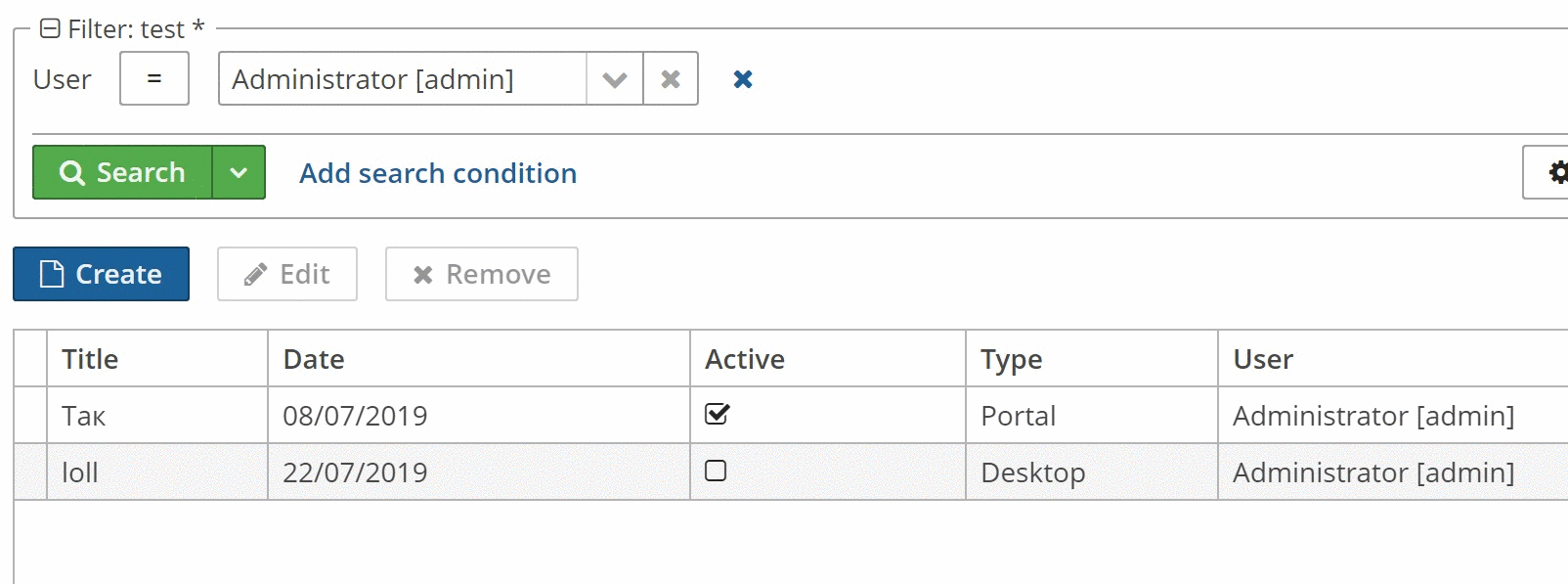Toggle Active checkbox for loll row
Viewport: 1568px width, 584px height.
coord(716,471)
